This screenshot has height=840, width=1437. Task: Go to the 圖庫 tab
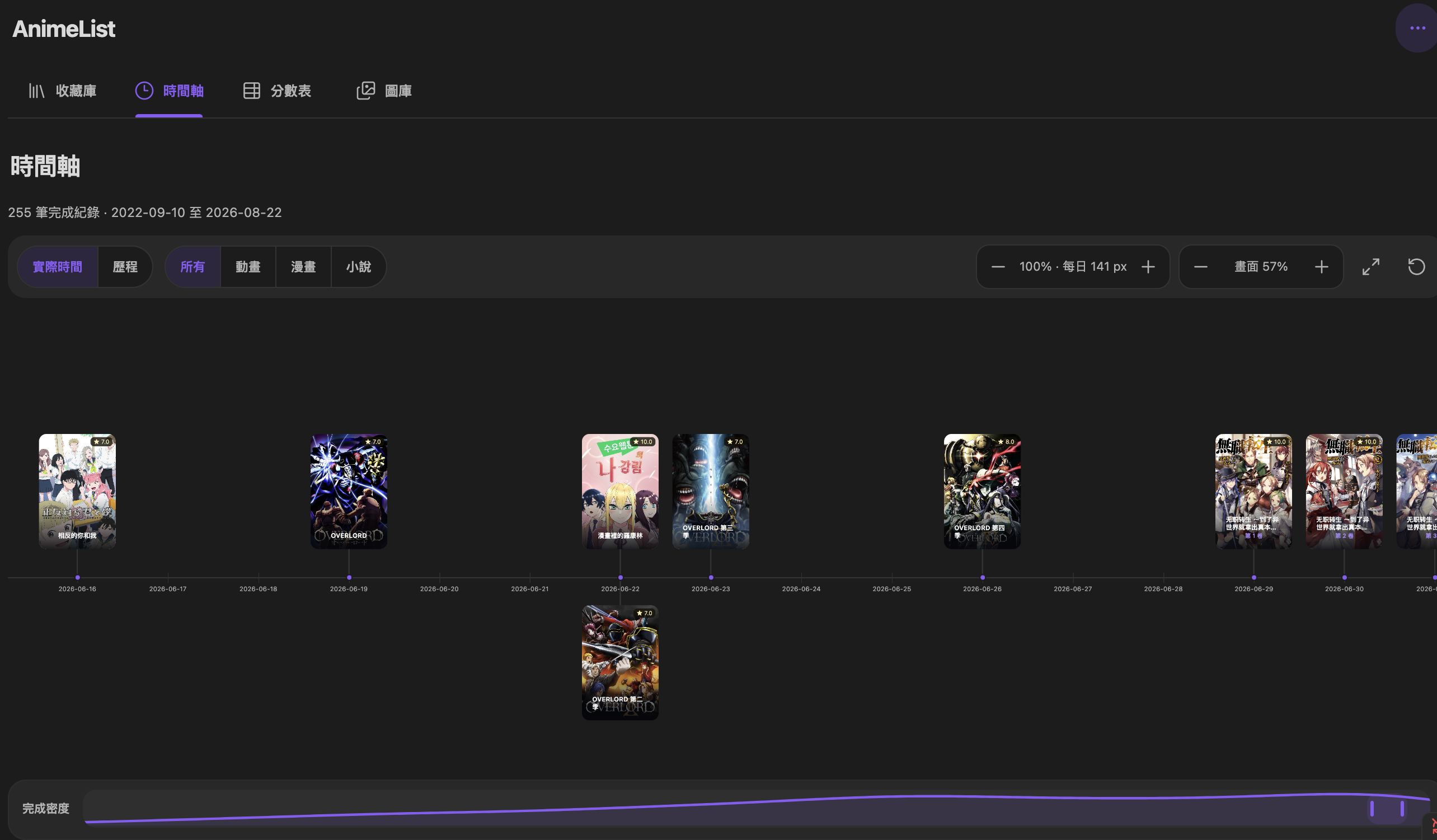click(384, 91)
